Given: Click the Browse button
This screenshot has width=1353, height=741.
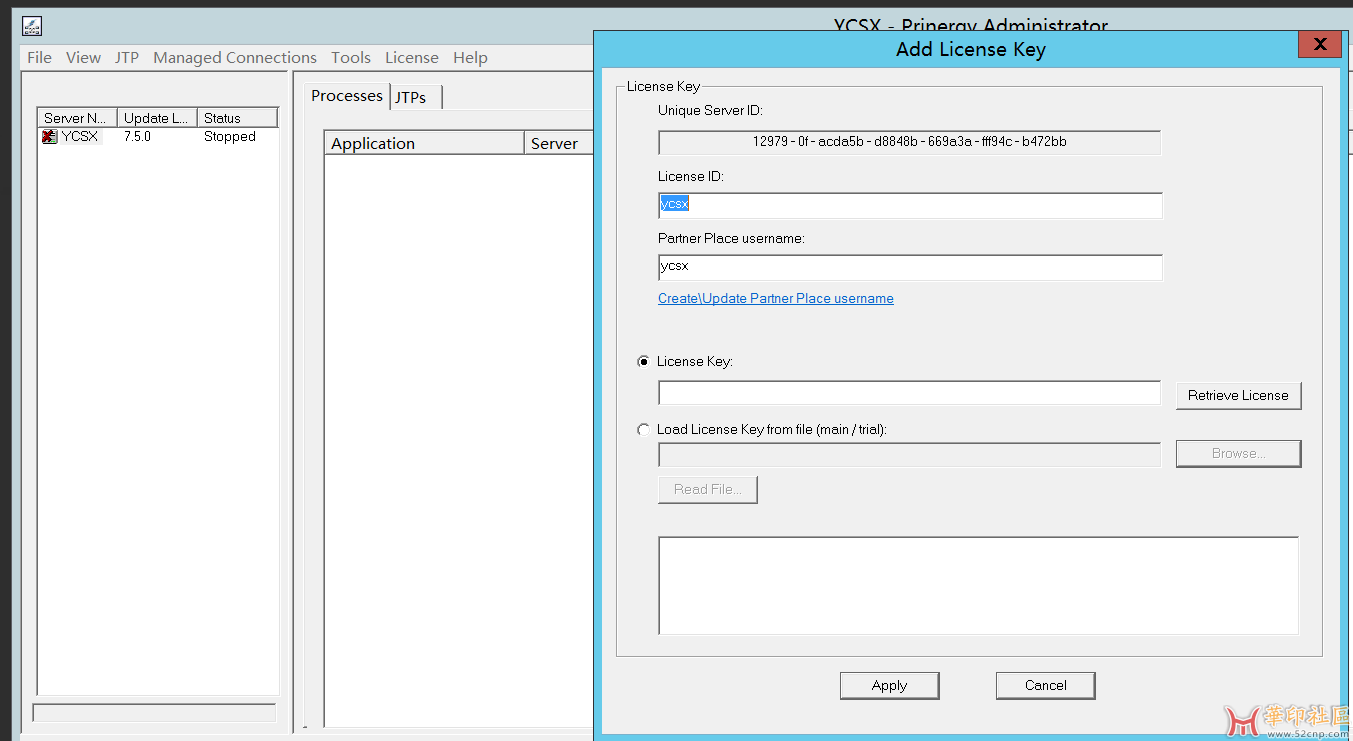Looking at the screenshot, I should 1238,453.
